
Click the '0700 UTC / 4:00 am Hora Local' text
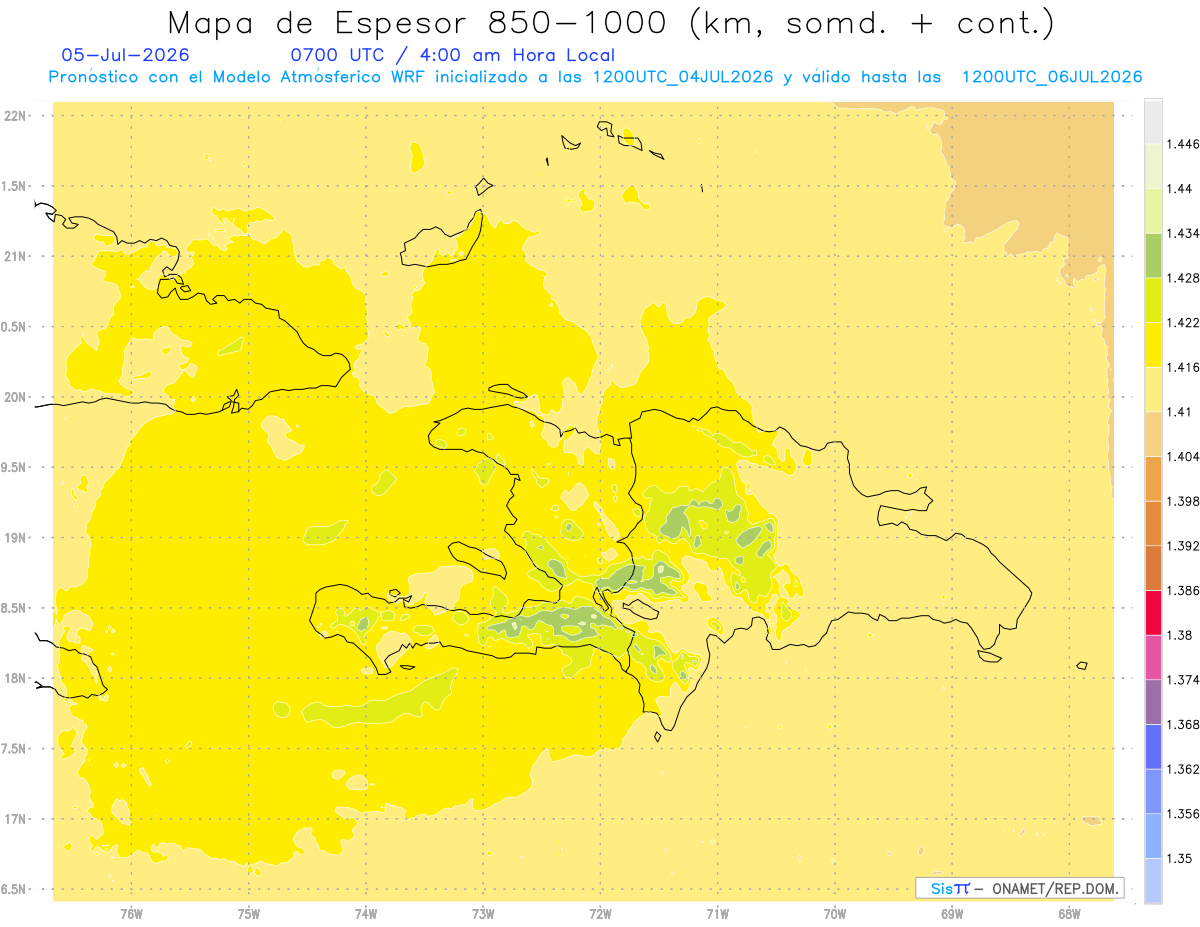click(452, 55)
